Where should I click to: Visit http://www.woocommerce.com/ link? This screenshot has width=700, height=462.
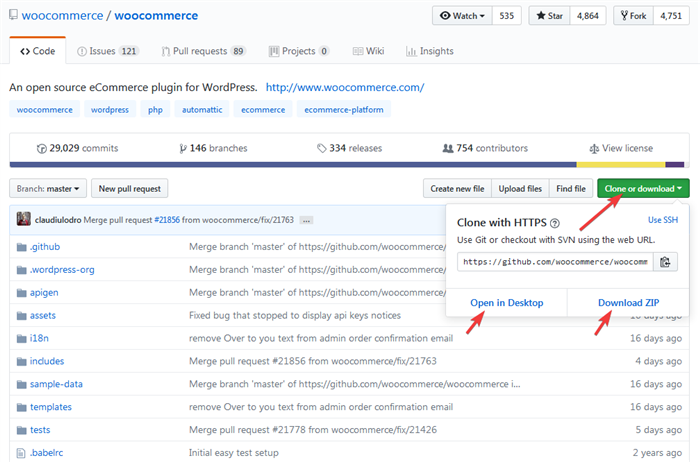(x=345, y=87)
